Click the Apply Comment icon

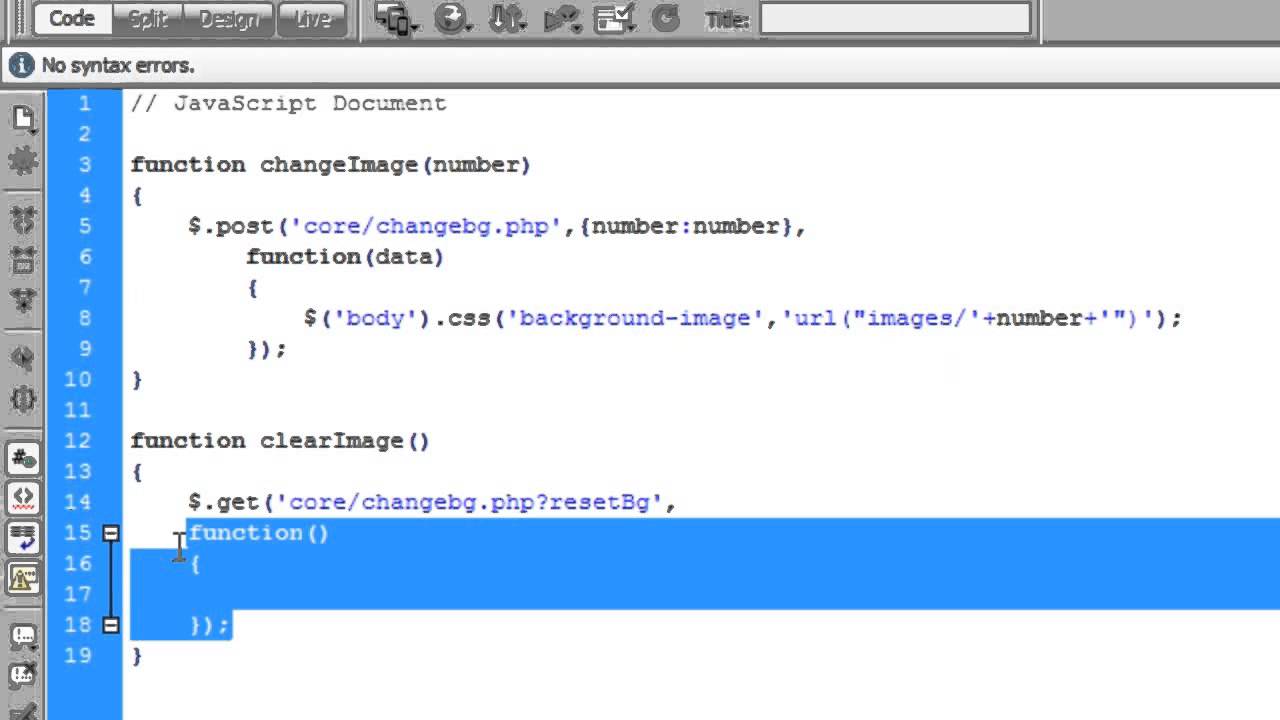23,636
